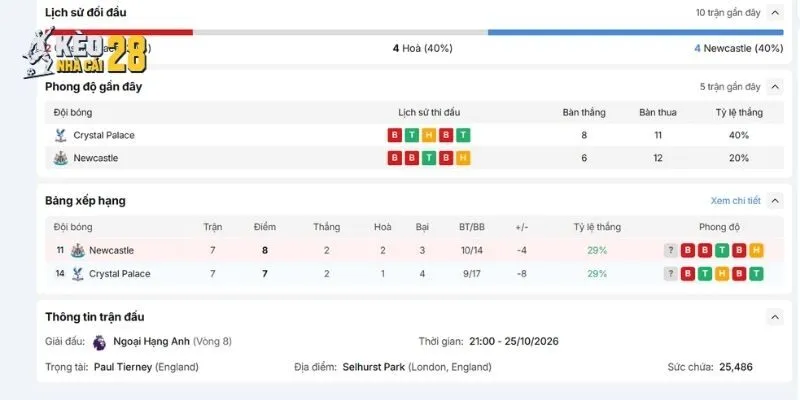This screenshot has height=400, width=800.
Task: Click yellow H badge in Crystal Palace recent form row
Action: coord(429,135)
